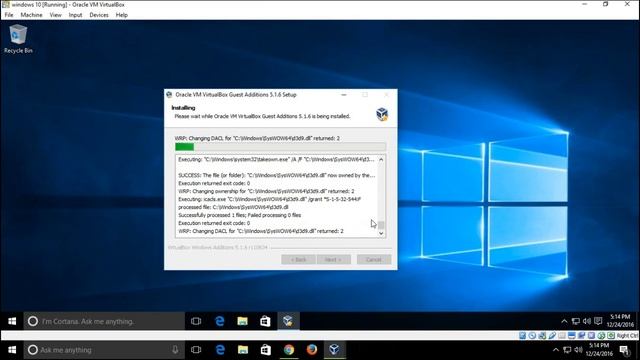Open the File menu in VirtualBox
The width and height of the screenshot is (640, 360).
9,15
